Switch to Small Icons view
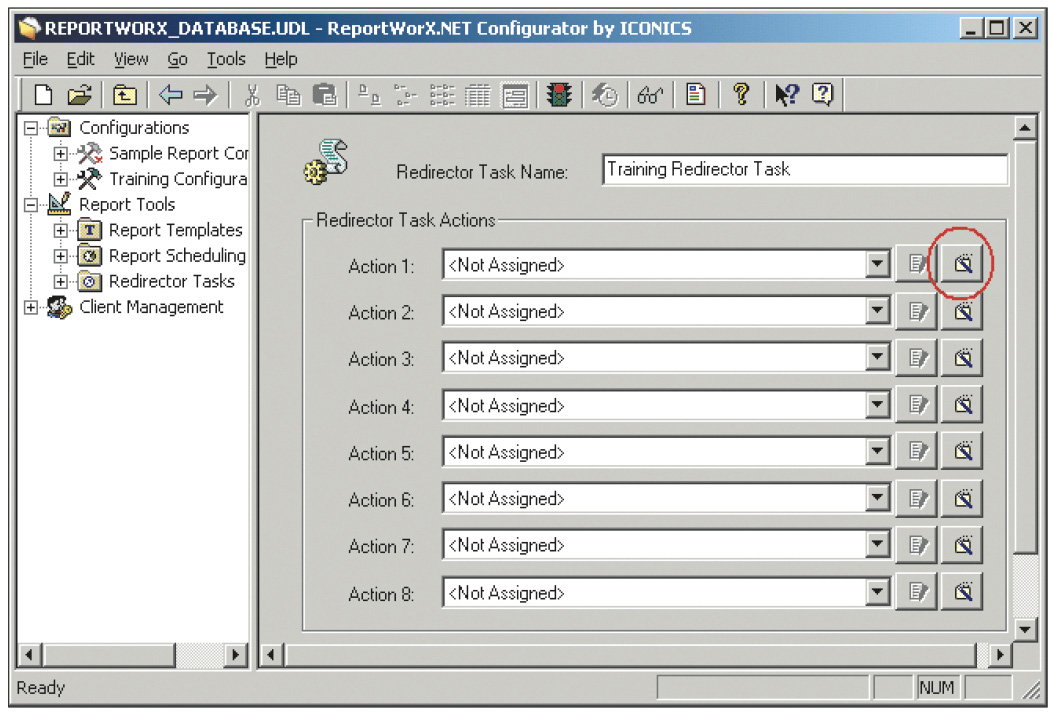The height and width of the screenshot is (716, 1052). tap(405, 95)
